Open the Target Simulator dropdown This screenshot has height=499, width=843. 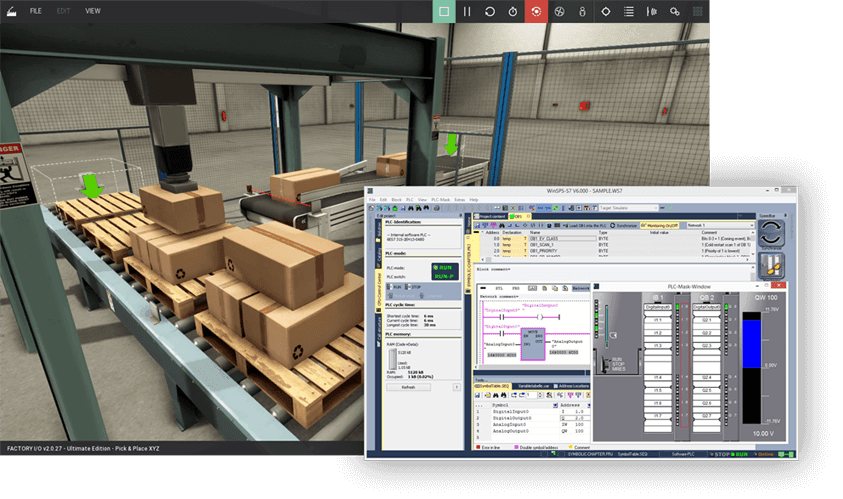[x=628, y=208]
